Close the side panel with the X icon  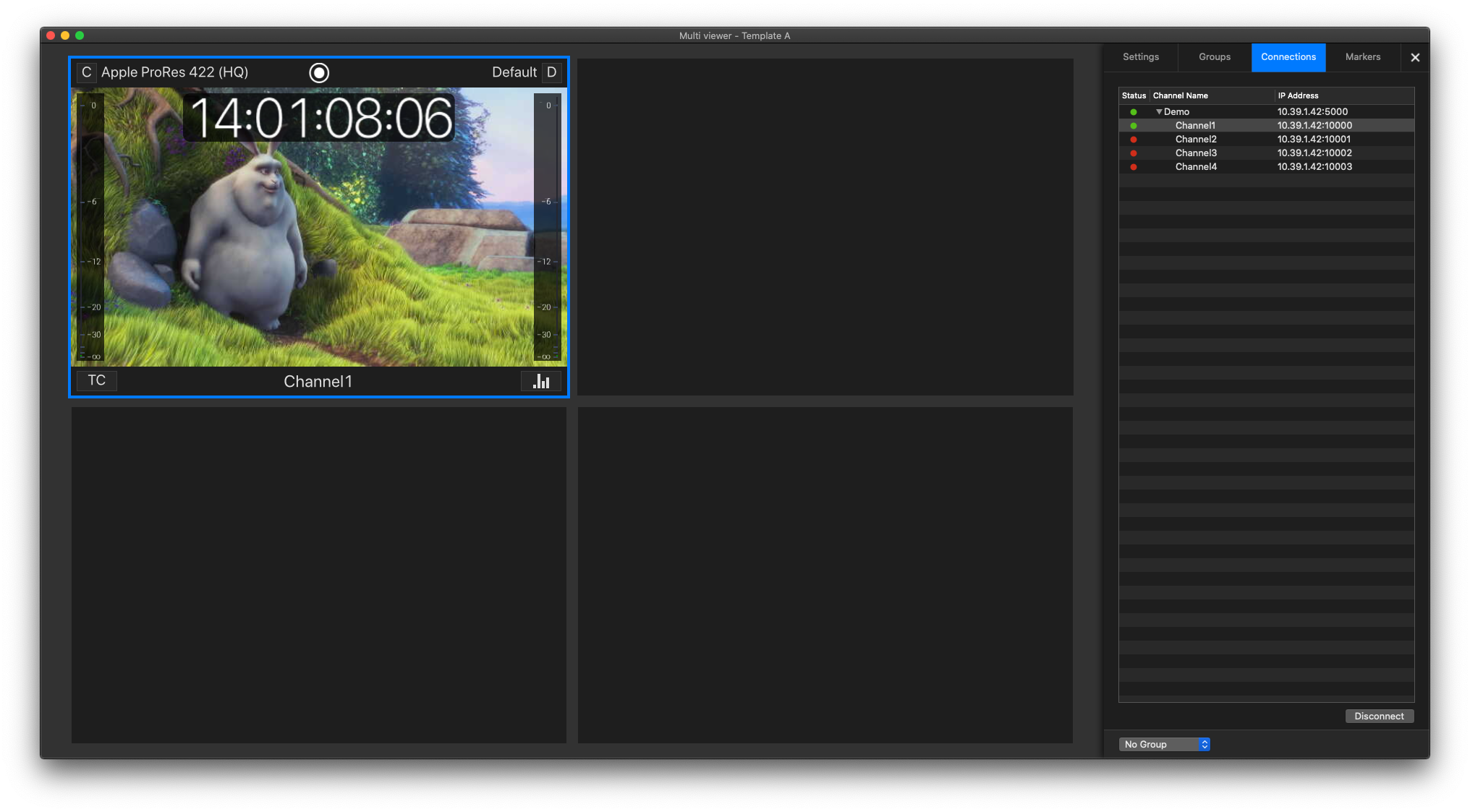tap(1415, 57)
